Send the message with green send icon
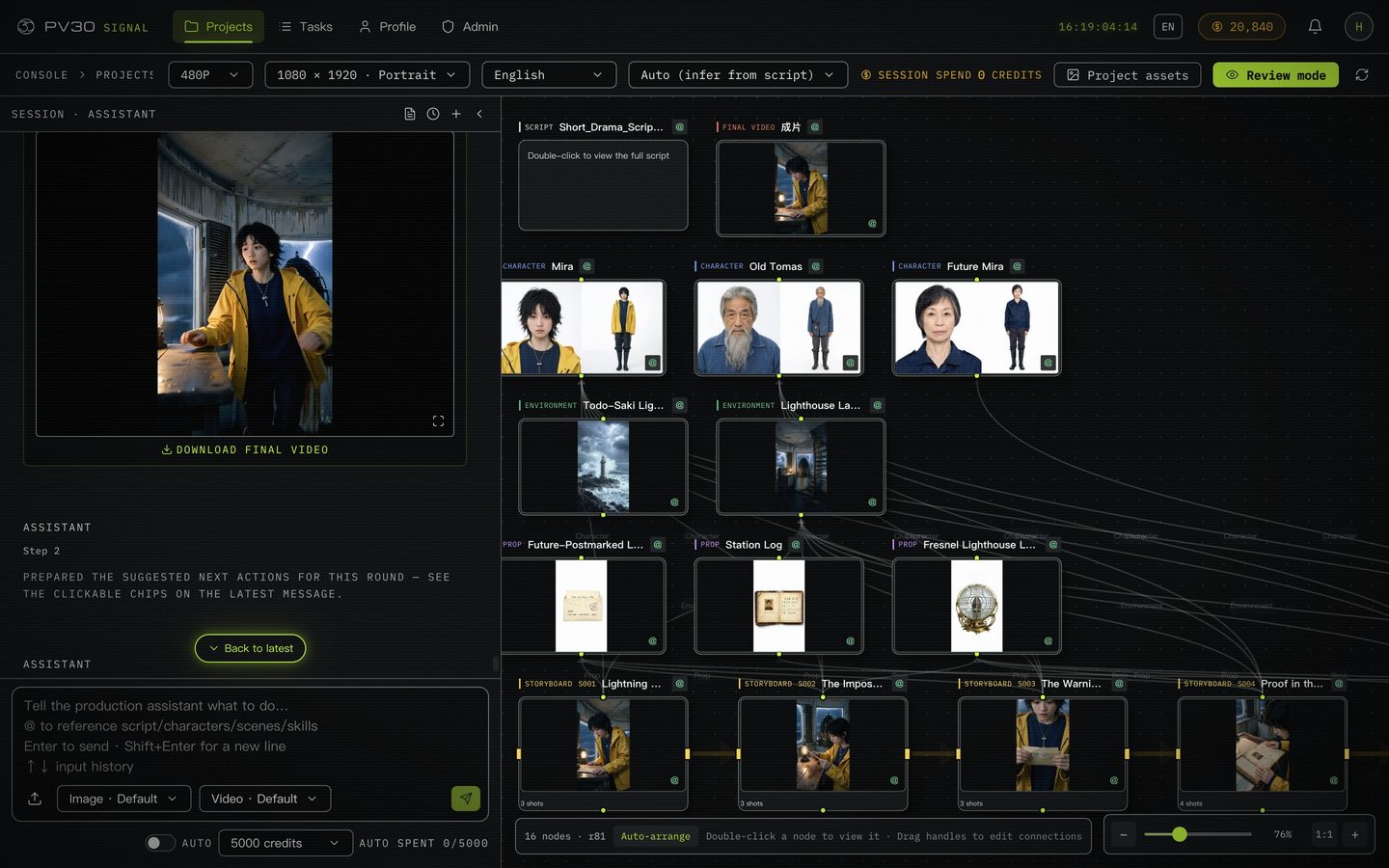 tap(466, 799)
